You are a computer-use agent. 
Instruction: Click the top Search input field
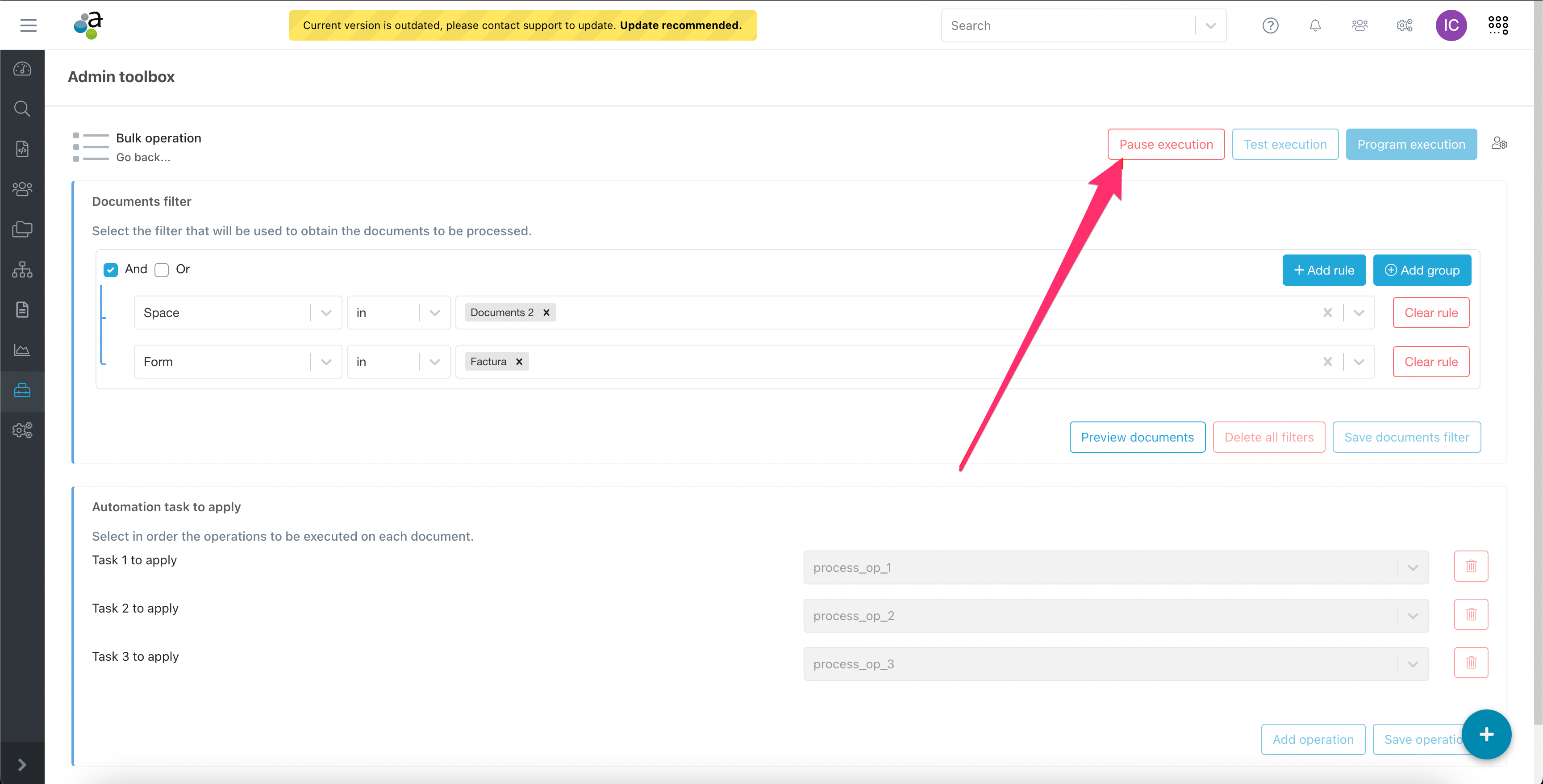pyautogui.click(x=1066, y=26)
